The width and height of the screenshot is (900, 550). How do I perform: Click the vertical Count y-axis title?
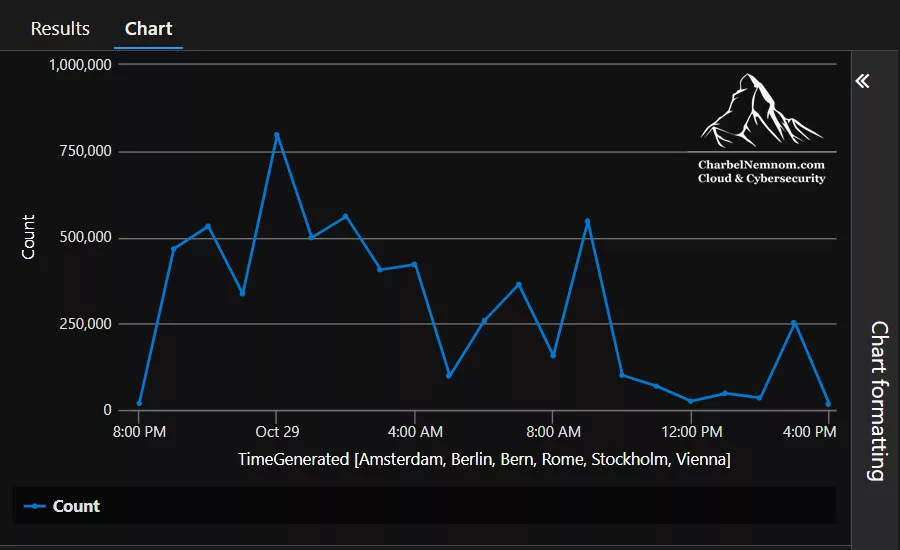pyautogui.click(x=28, y=237)
